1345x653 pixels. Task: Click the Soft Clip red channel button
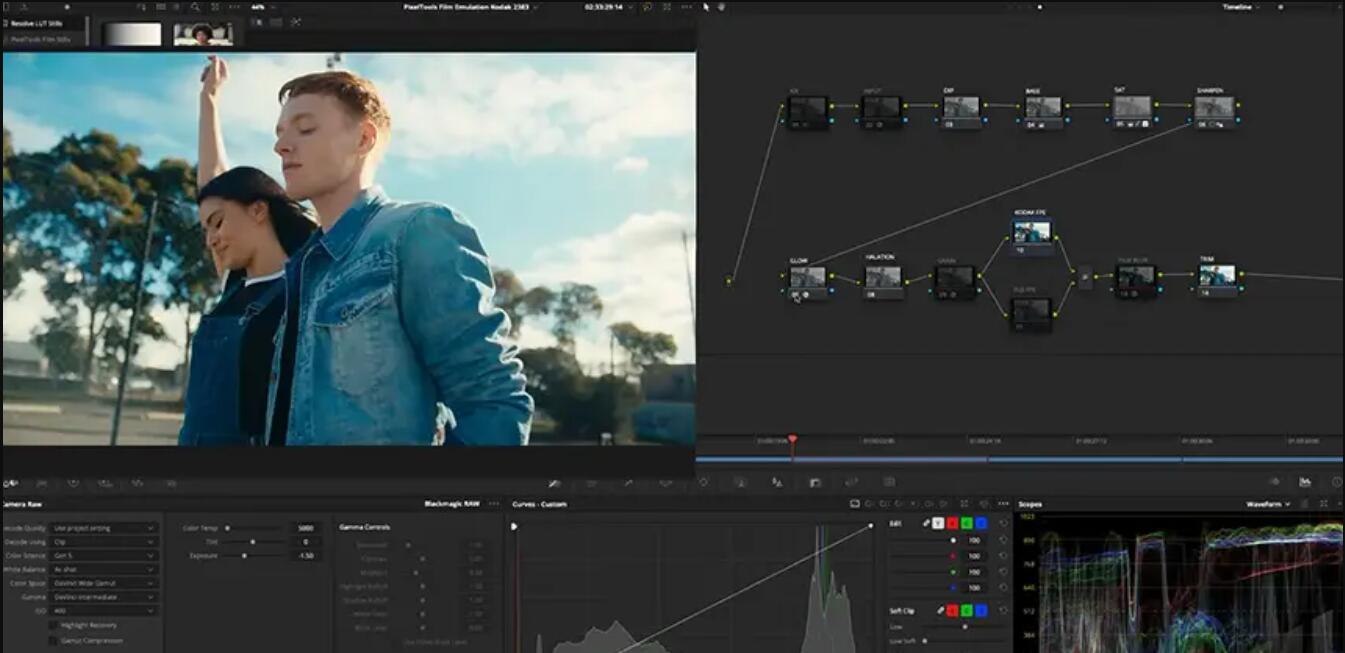click(952, 610)
